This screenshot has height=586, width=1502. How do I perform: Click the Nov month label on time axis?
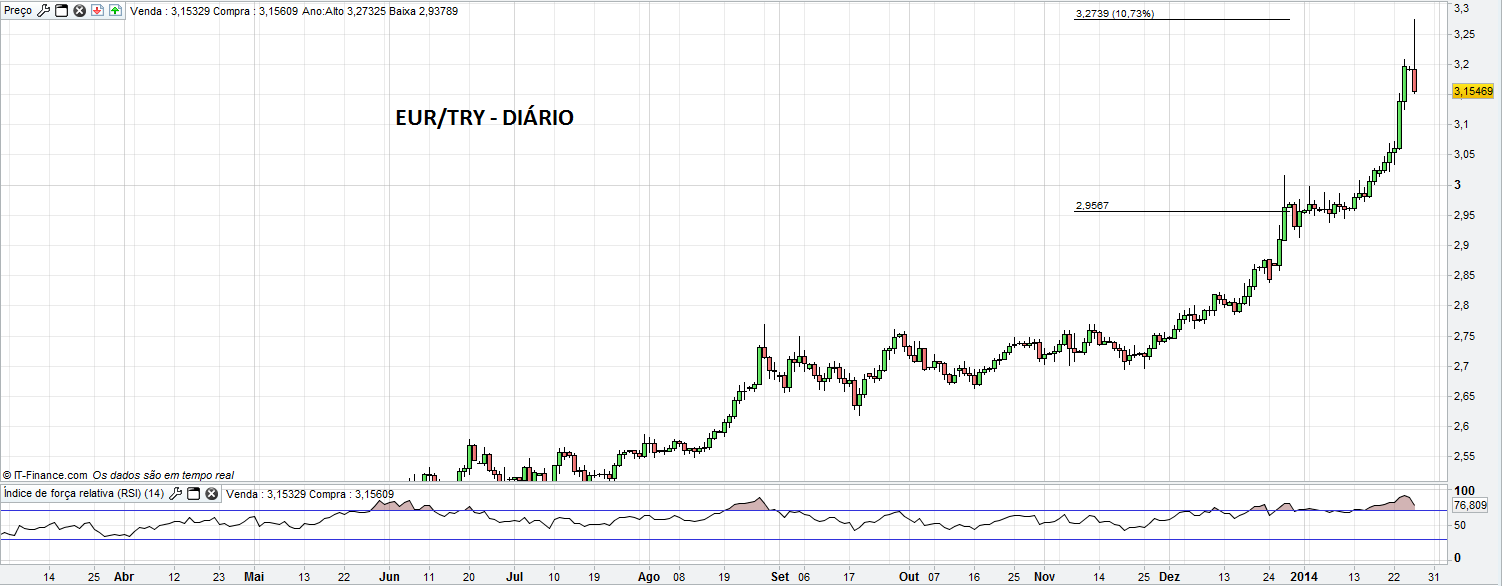pos(1044,577)
